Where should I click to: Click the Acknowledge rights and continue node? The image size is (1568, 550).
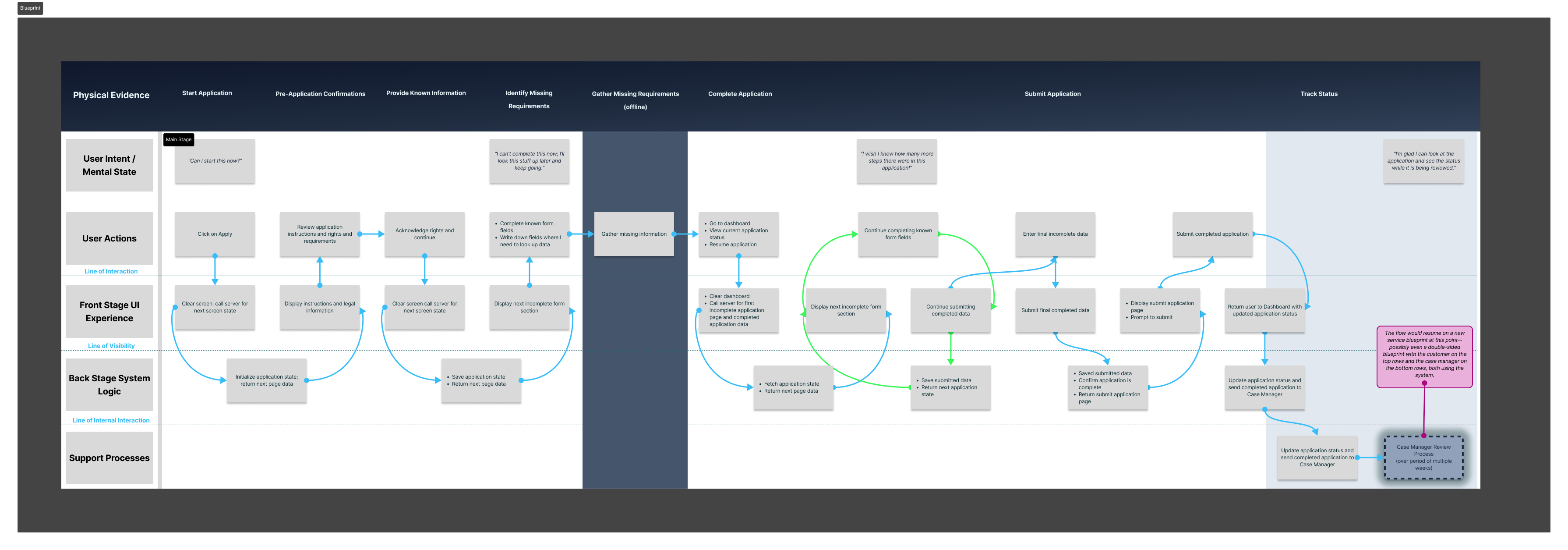[424, 234]
